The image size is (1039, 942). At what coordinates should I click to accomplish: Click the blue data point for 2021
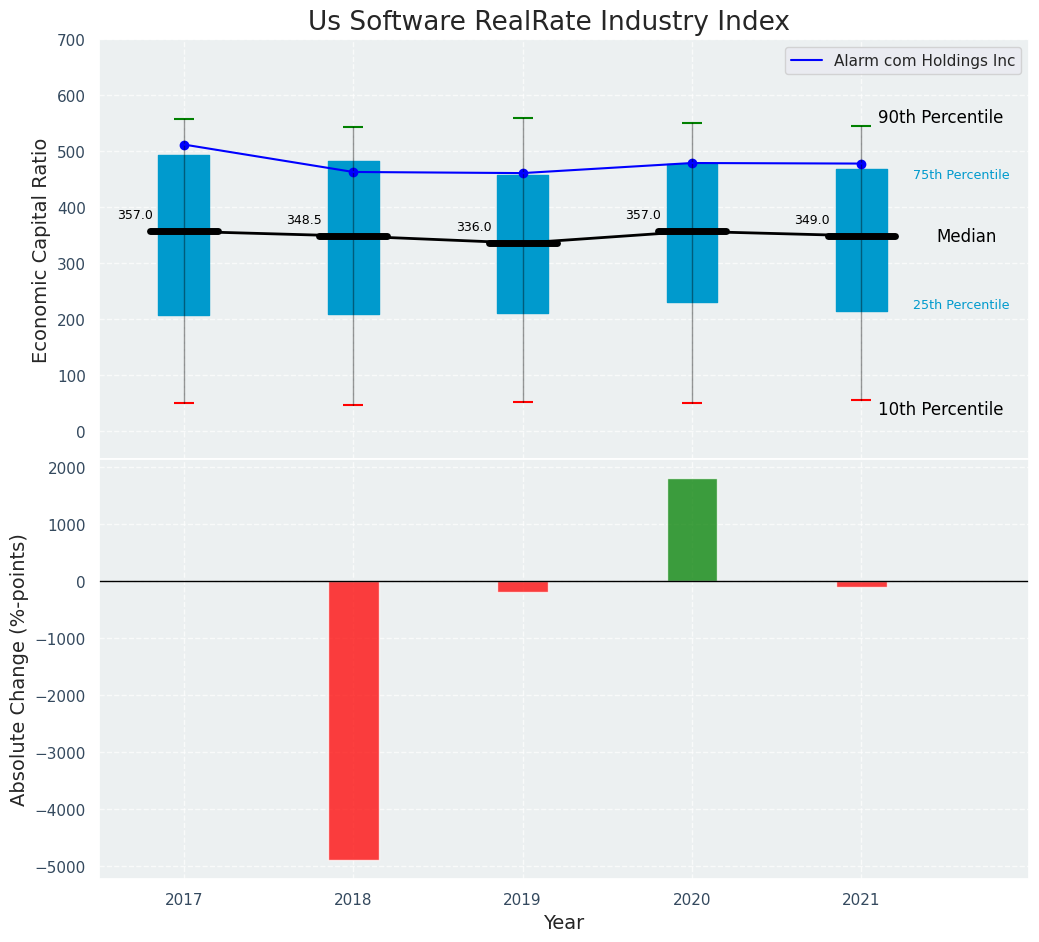click(861, 164)
